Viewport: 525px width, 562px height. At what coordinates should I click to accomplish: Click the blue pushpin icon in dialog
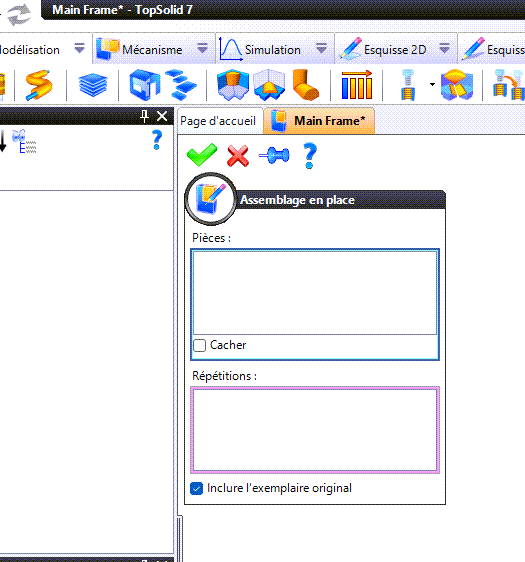[274, 156]
